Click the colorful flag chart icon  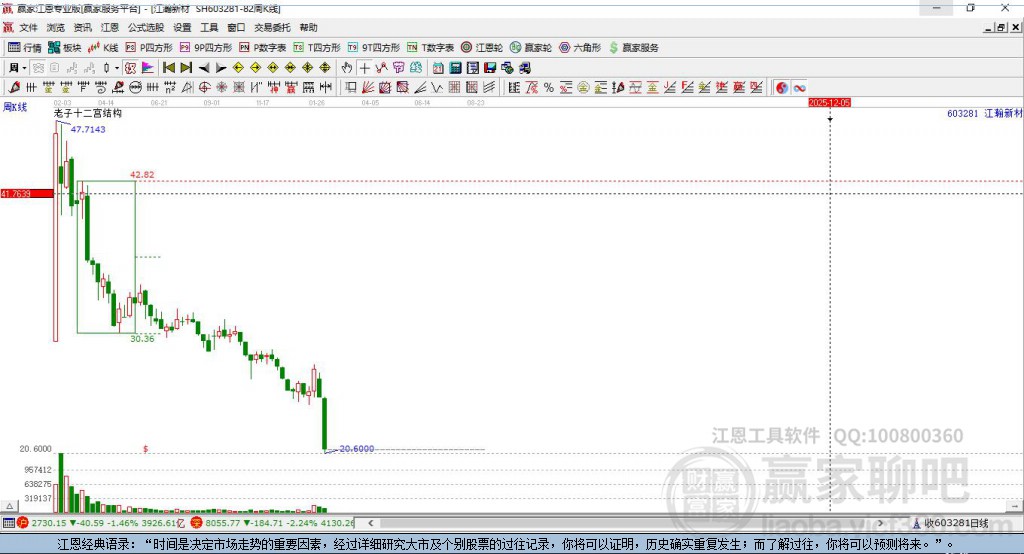coord(148,68)
